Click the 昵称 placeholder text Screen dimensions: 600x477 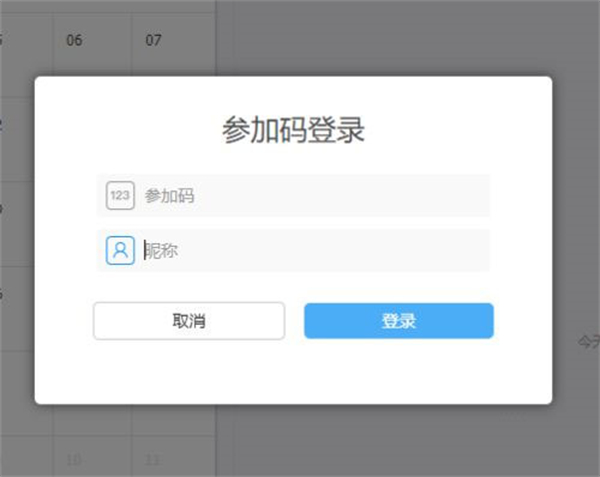tap(161, 250)
